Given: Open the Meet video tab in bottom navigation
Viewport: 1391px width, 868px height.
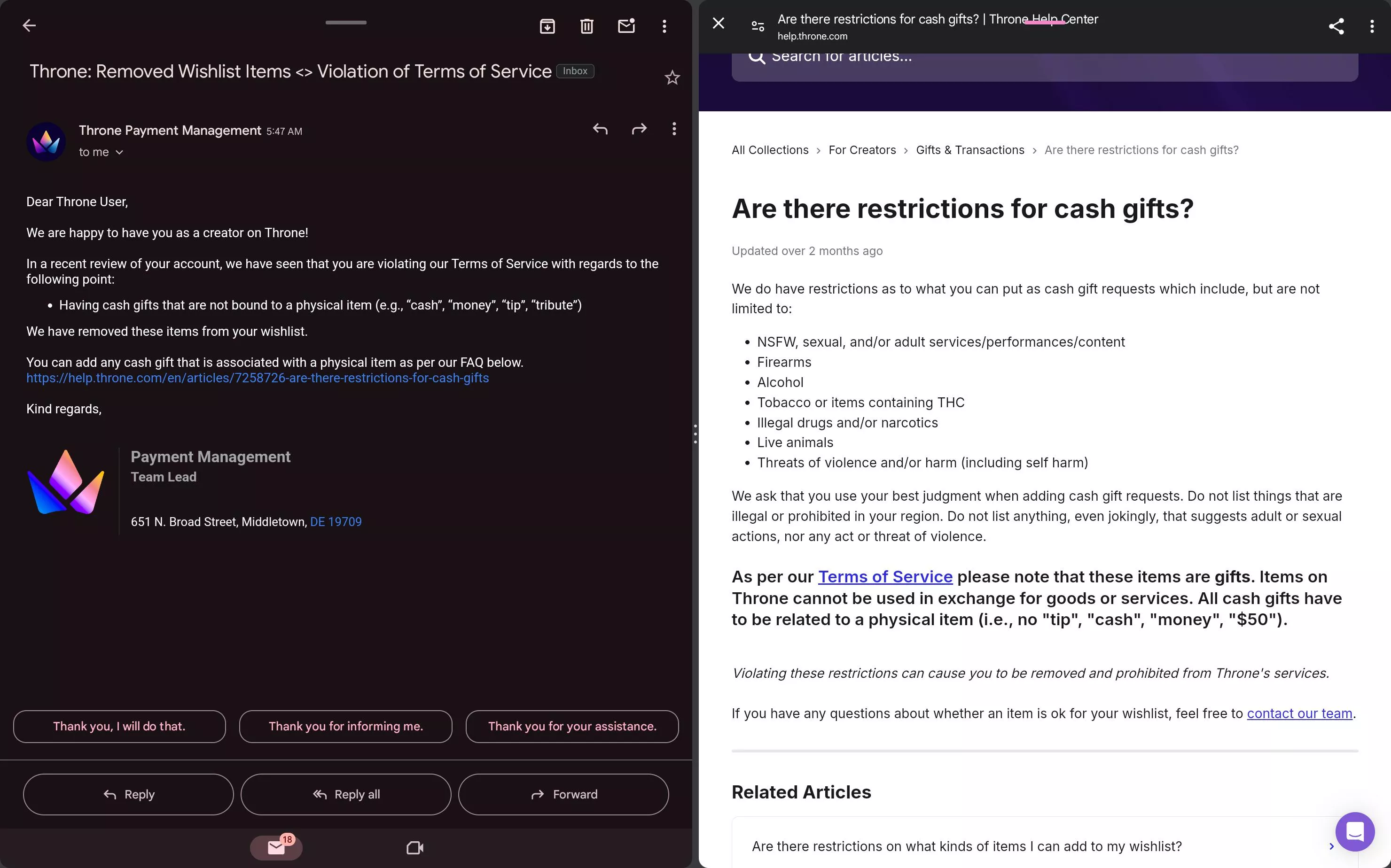Looking at the screenshot, I should 414,847.
